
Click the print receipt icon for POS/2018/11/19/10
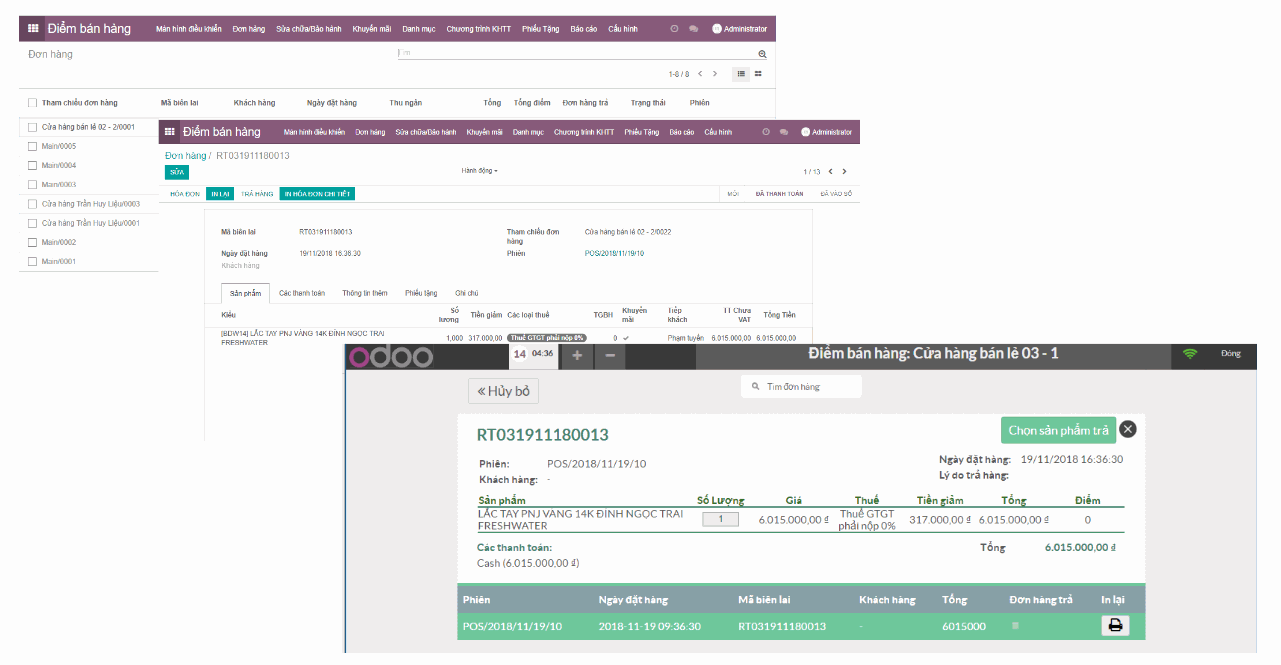1114,625
